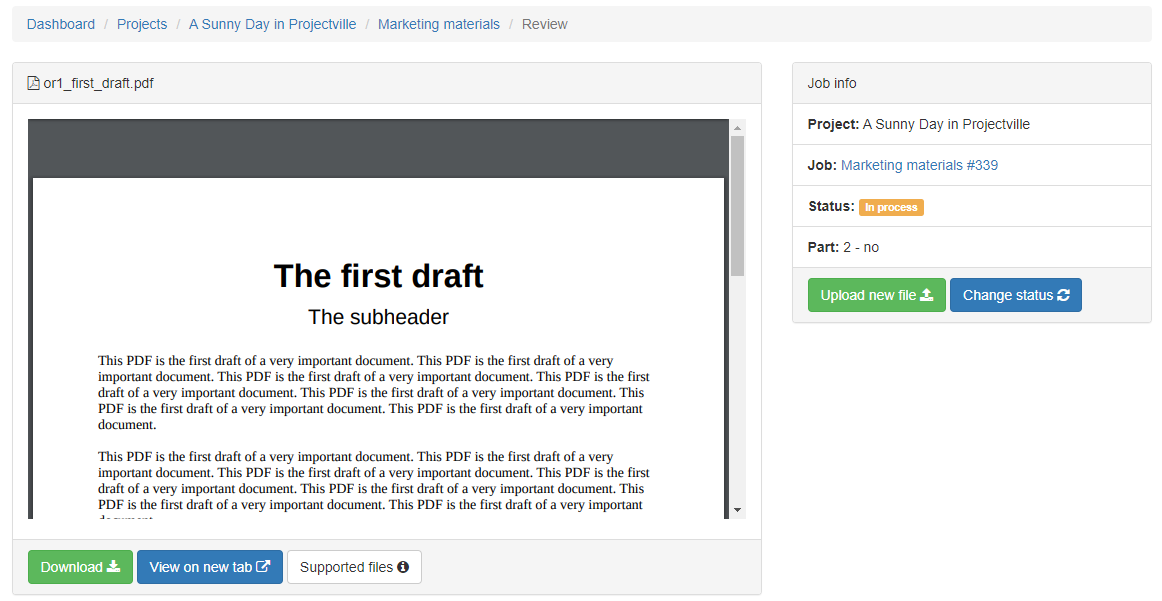The image size is (1162, 601).
Task: Navigate to Marketing materials breadcrumb
Action: pos(439,24)
